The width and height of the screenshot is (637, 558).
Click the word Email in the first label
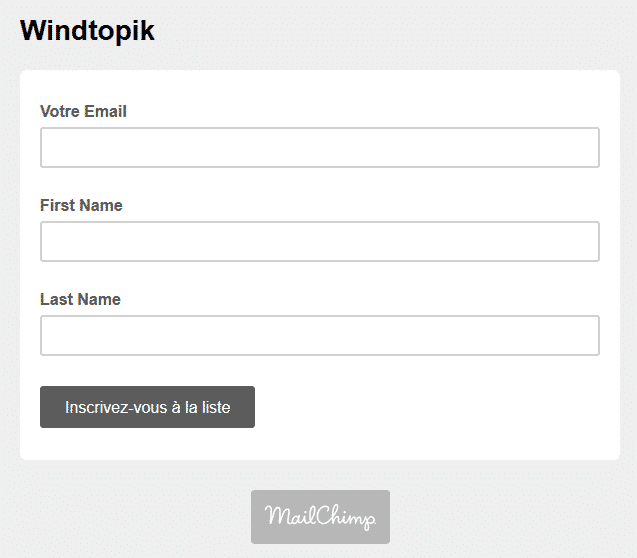(x=105, y=111)
